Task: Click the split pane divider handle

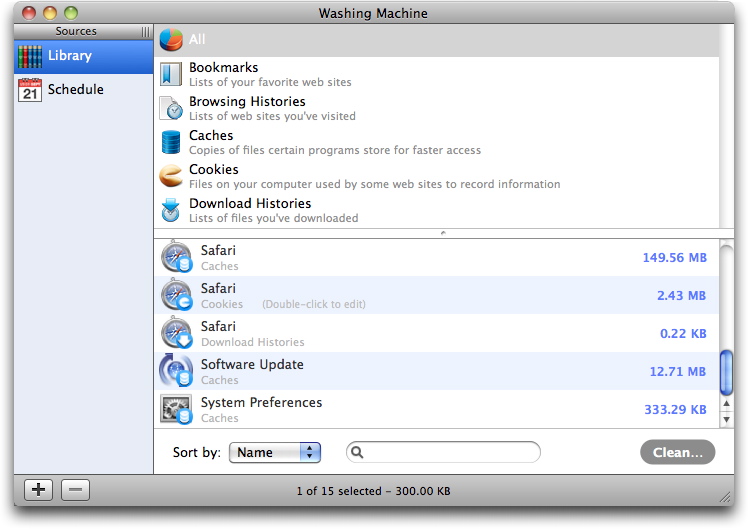Action: 443,233
